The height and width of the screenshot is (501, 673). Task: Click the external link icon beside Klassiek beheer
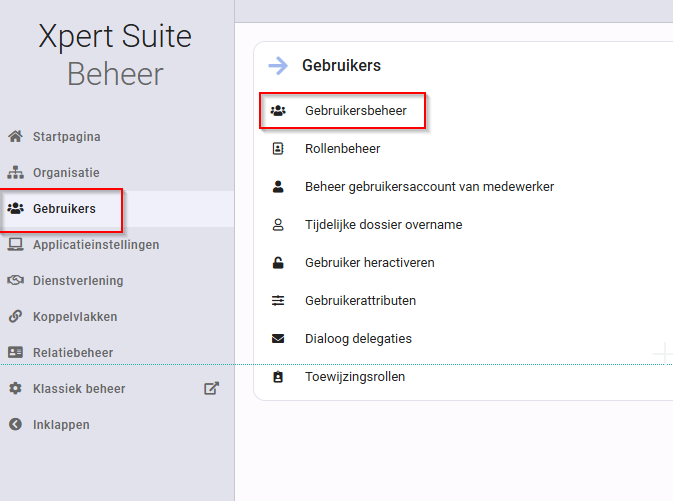211,389
